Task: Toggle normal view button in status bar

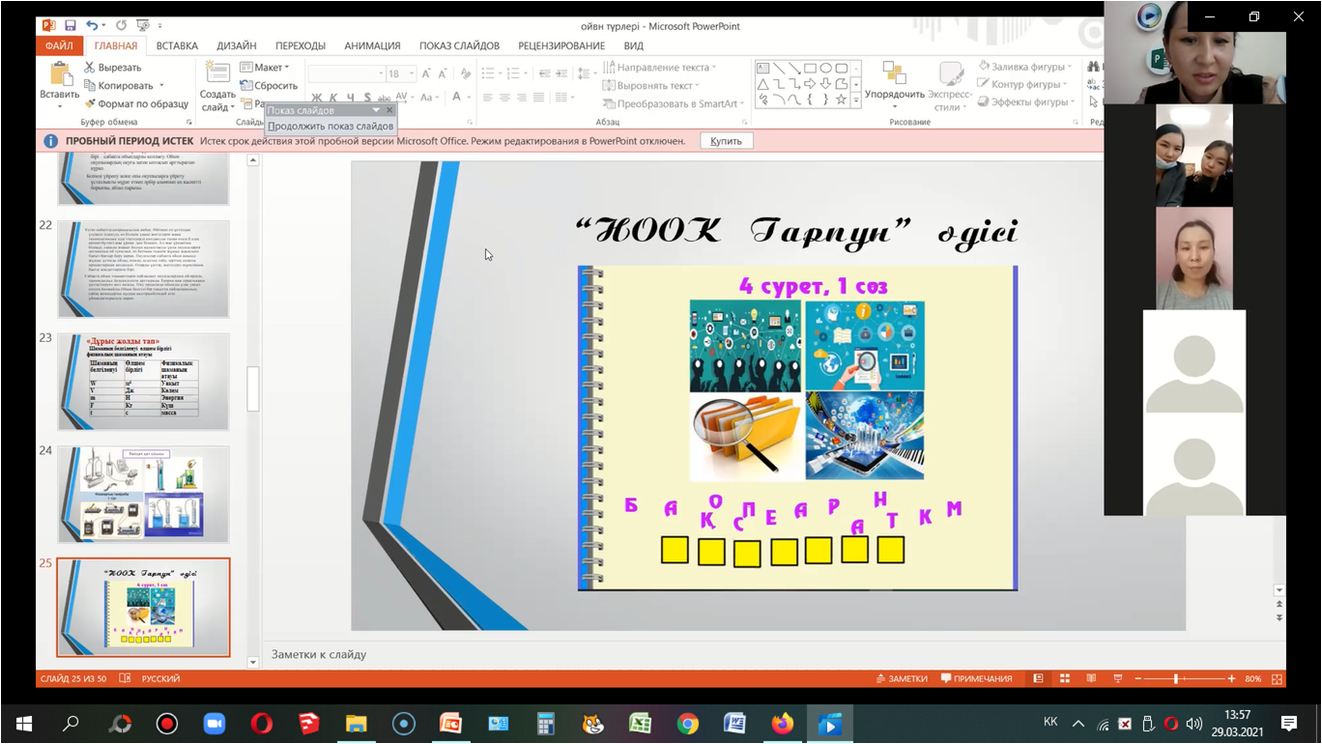Action: [1038, 679]
